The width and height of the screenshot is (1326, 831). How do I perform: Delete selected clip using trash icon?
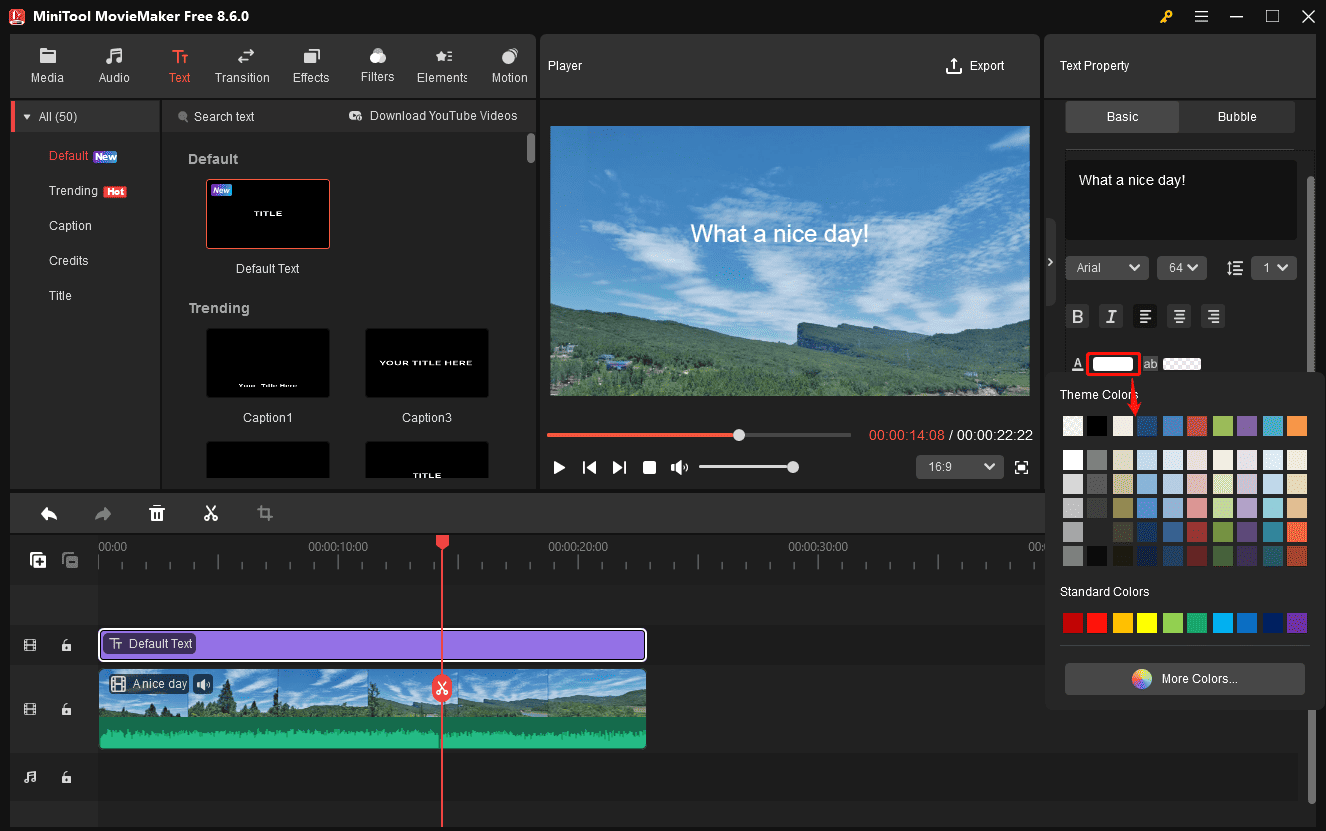157,513
